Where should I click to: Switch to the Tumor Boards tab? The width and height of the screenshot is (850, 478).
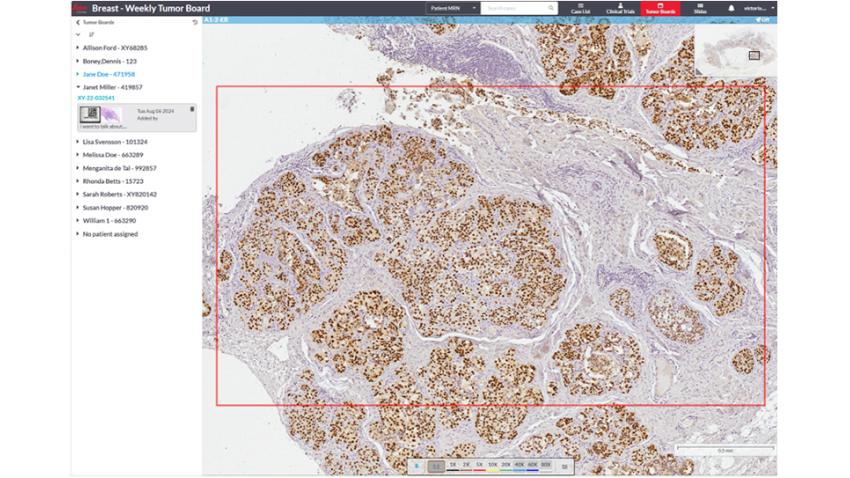point(660,8)
